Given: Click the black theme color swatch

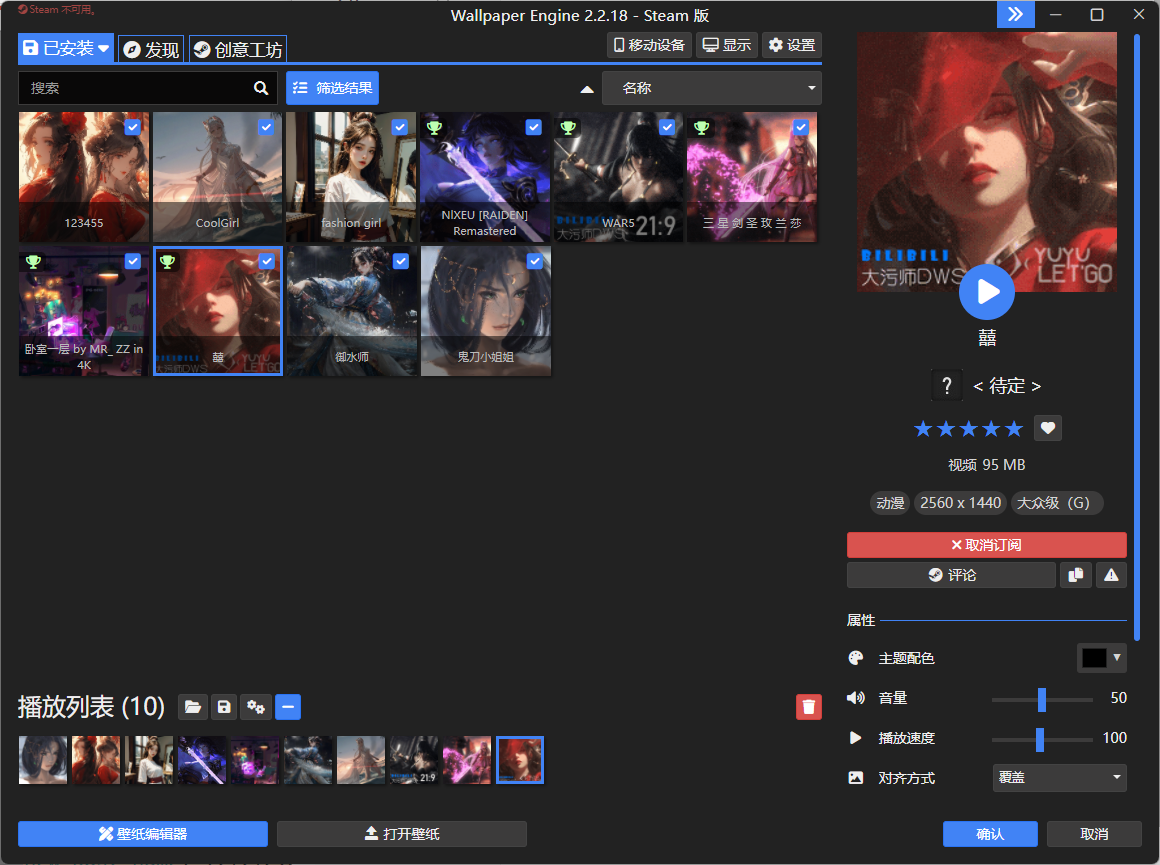Looking at the screenshot, I should [x=1094, y=658].
